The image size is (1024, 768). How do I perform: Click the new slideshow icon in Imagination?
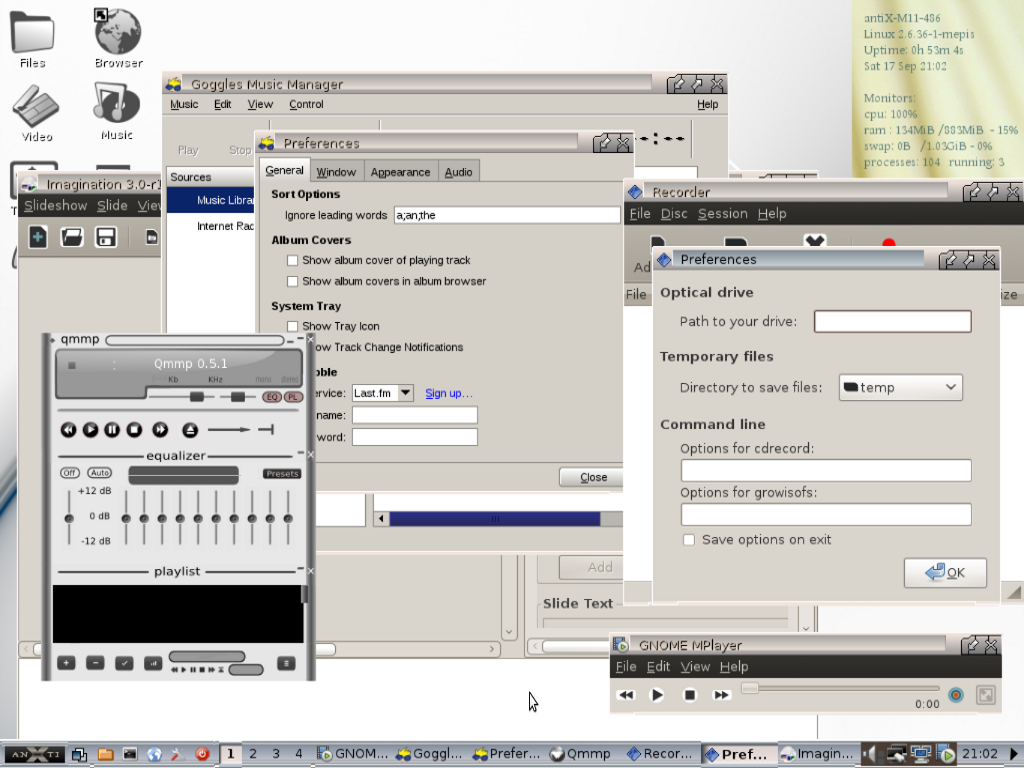click(38, 236)
